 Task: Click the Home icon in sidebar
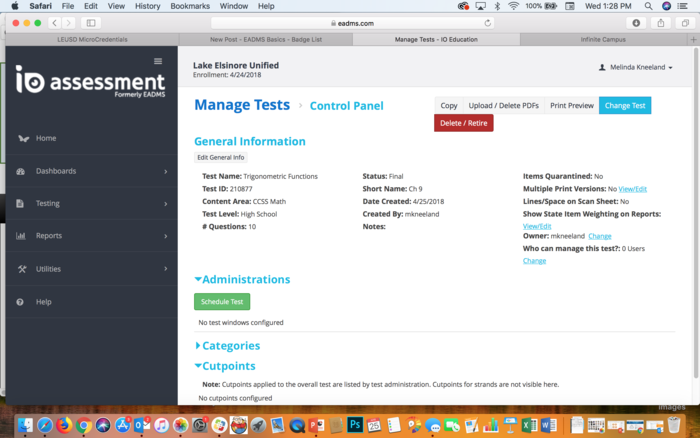pyautogui.click(x=22, y=138)
